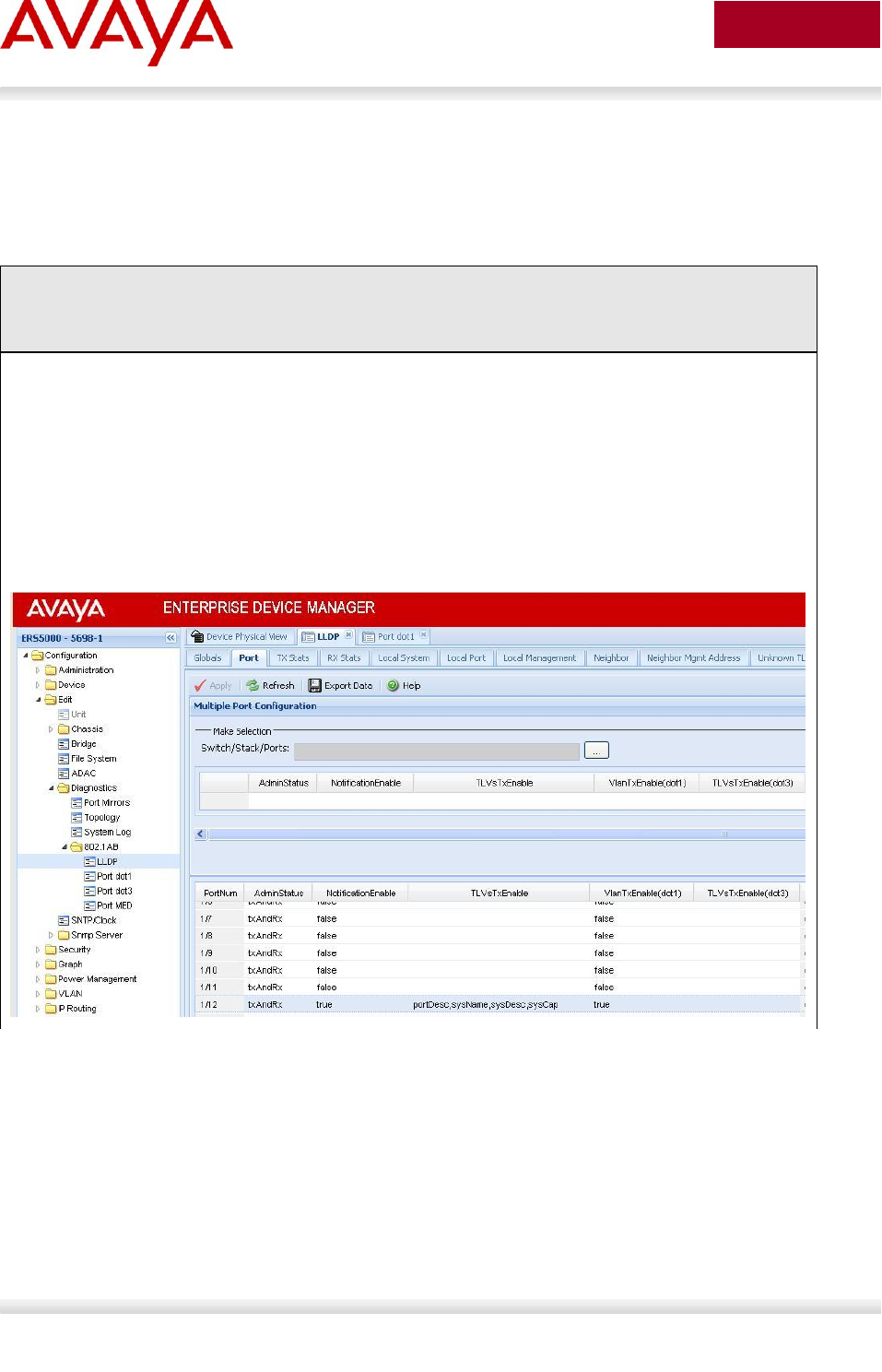
Task: Select Port dot1 in the navigation tree
Action: (x=114, y=877)
